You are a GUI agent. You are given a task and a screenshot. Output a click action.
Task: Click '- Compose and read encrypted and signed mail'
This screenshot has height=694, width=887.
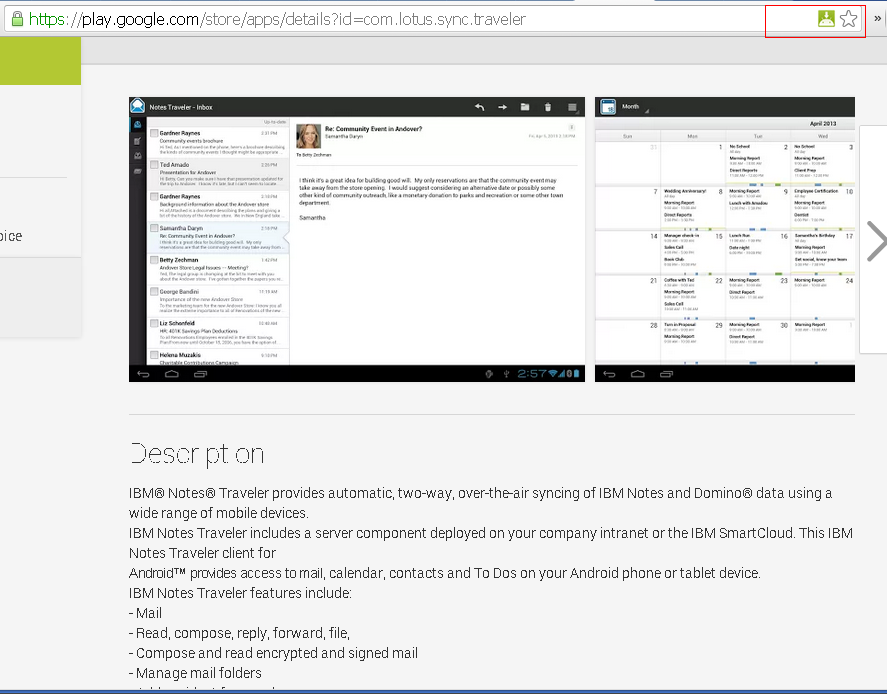pyautogui.click(x=273, y=653)
